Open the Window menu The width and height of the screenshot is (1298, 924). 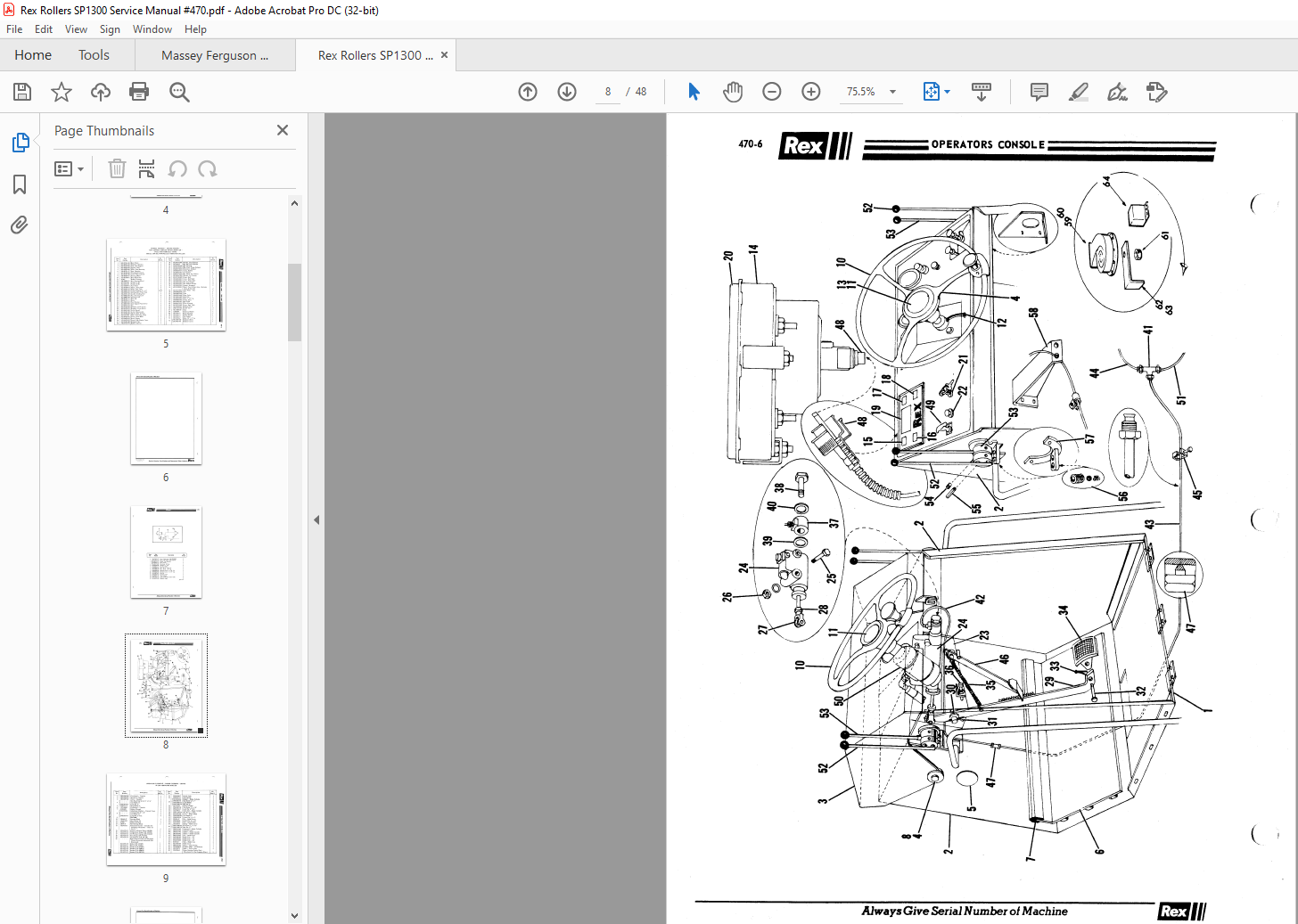click(x=152, y=29)
